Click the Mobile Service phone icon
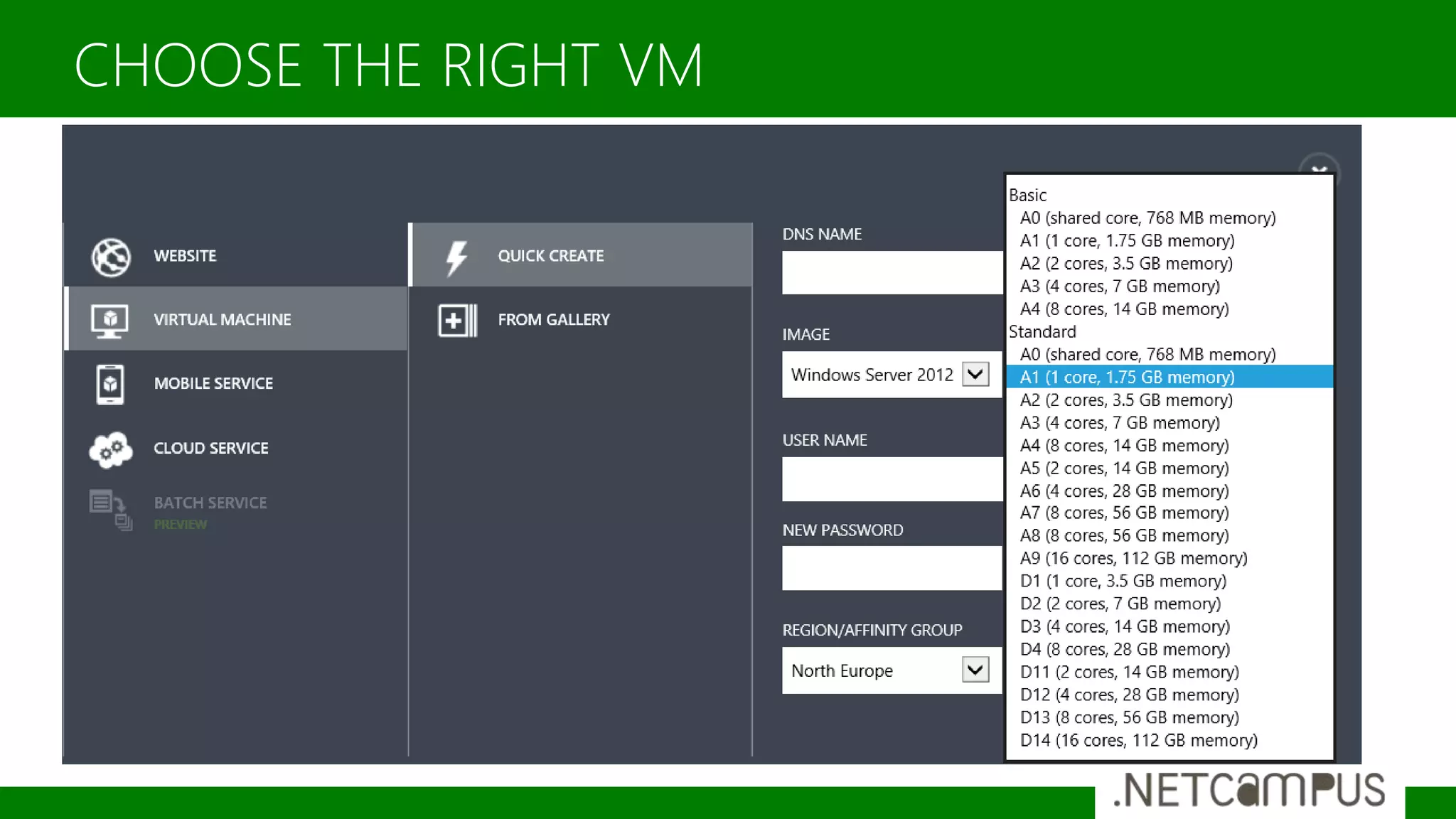The height and width of the screenshot is (819, 1456). (x=110, y=385)
